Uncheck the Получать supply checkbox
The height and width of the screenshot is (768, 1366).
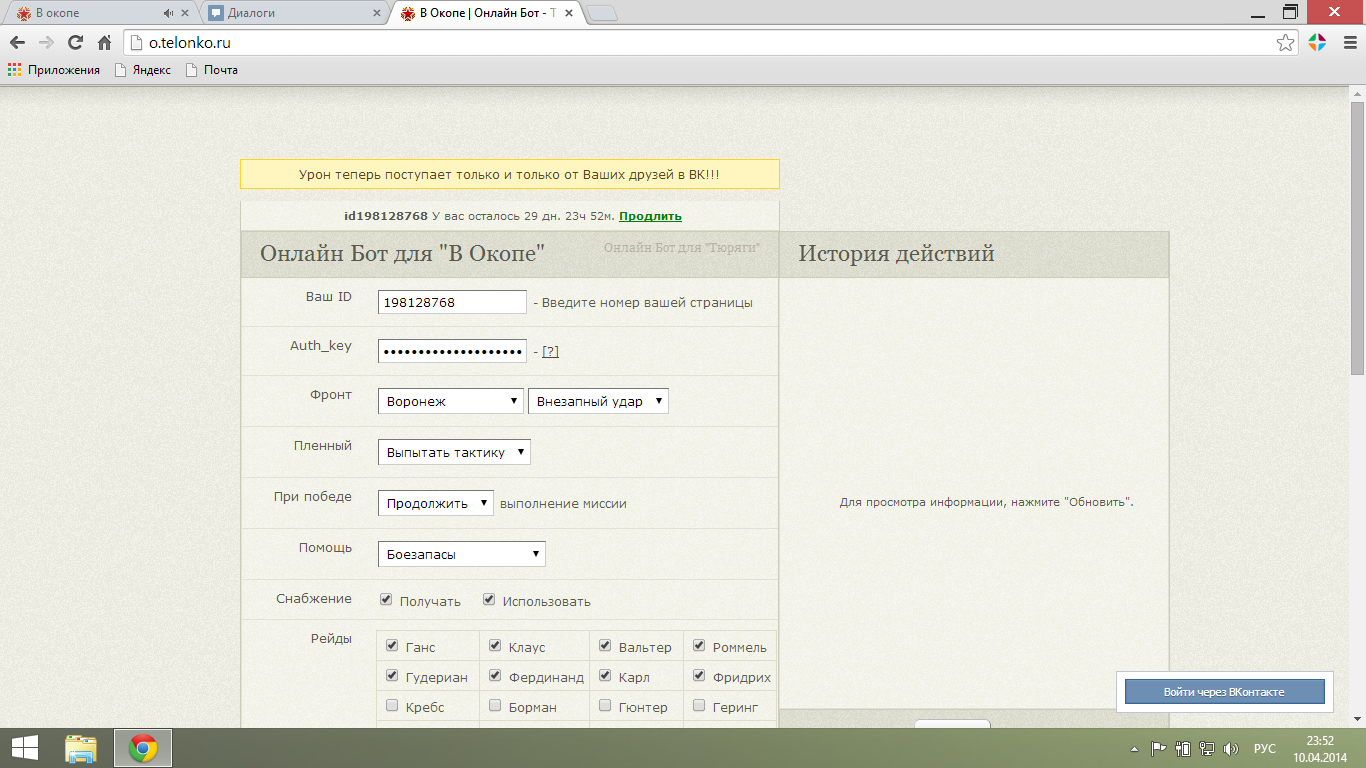386,600
